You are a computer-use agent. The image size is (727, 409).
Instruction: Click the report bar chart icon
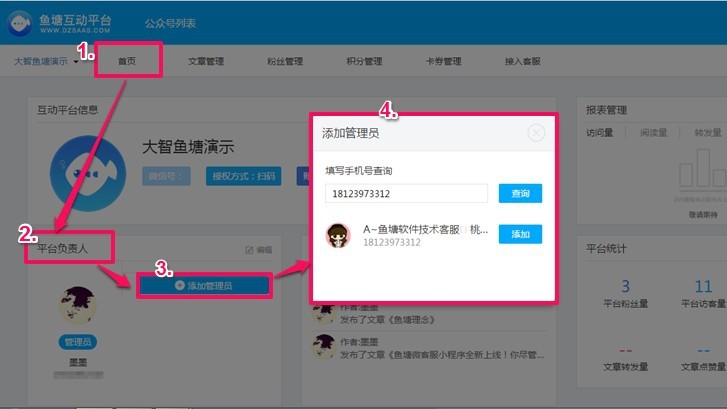[x=702, y=181]
